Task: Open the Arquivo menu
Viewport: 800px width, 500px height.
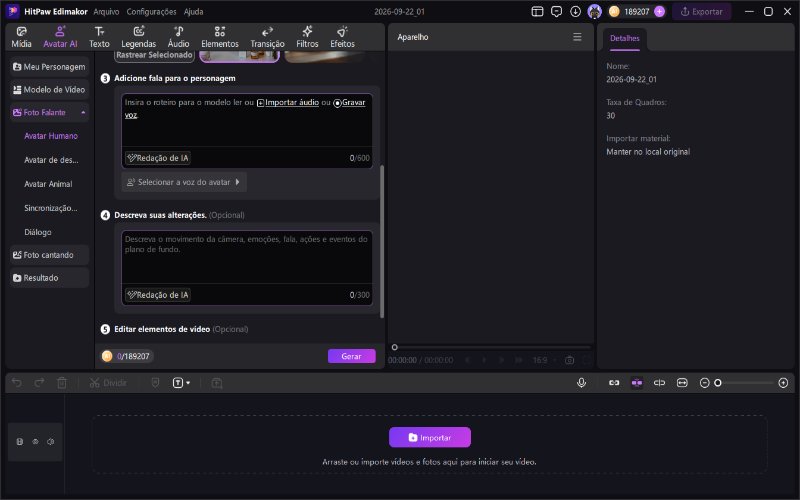Action: [x=106, y=11]
